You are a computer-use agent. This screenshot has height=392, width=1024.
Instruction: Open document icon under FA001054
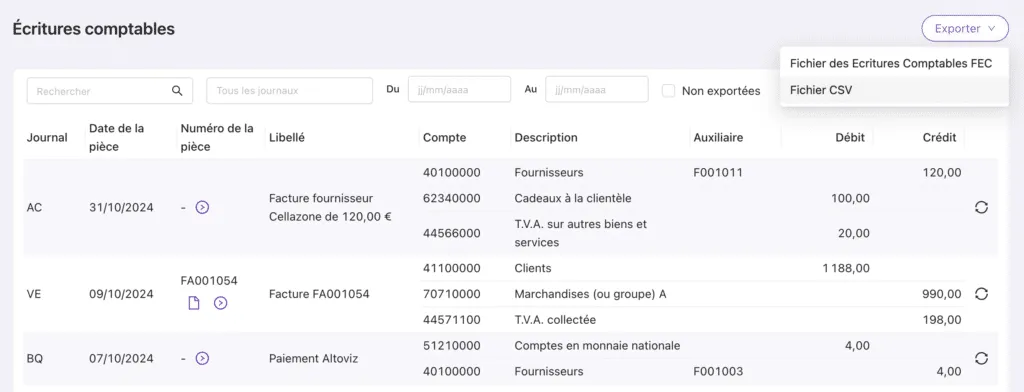tap(194, 303)
